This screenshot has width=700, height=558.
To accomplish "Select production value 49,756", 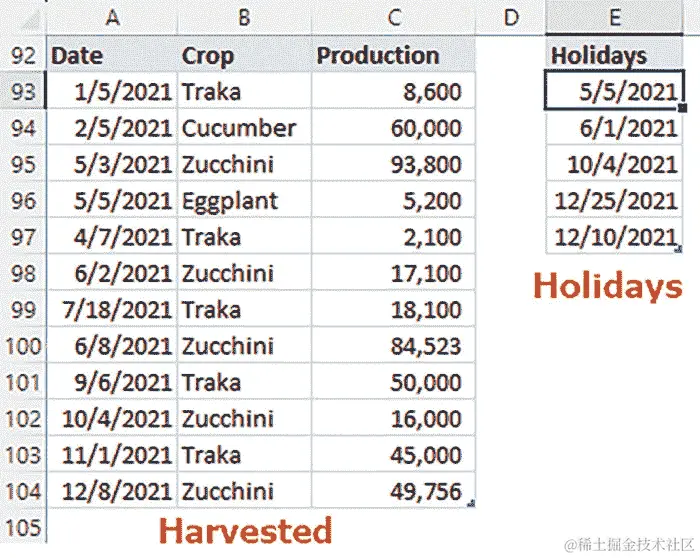I will click(393, 491).
